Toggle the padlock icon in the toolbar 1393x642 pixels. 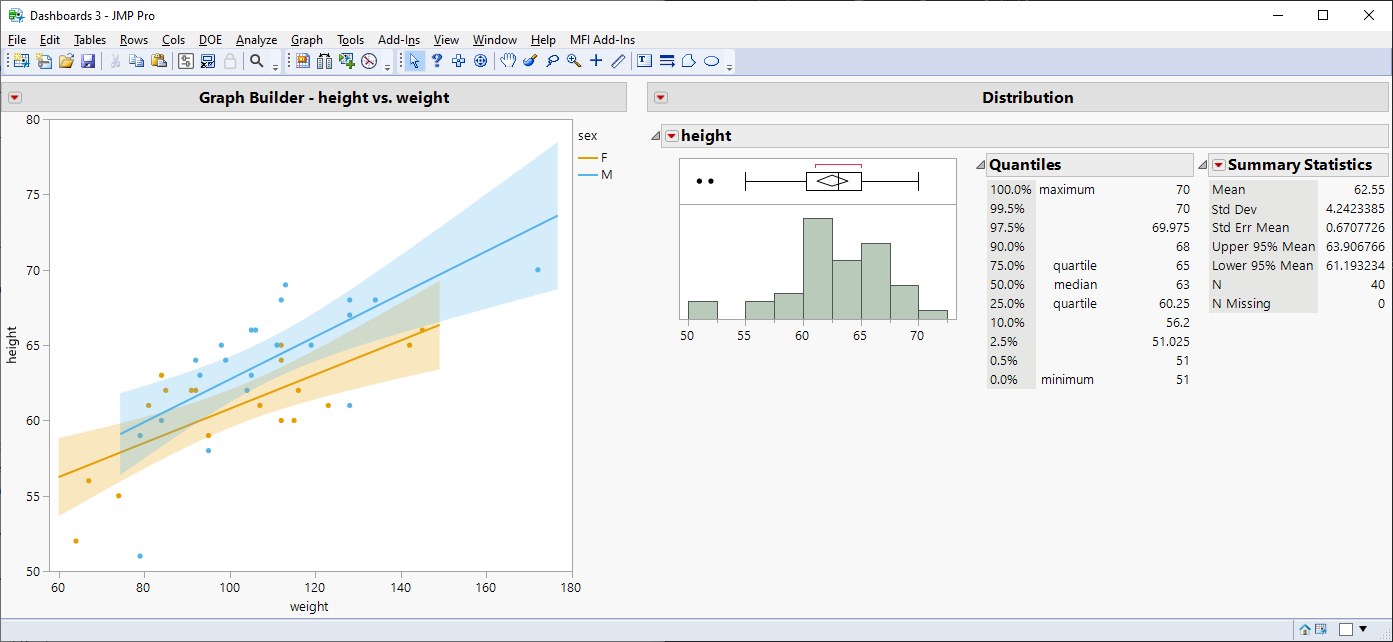[230, 61]
